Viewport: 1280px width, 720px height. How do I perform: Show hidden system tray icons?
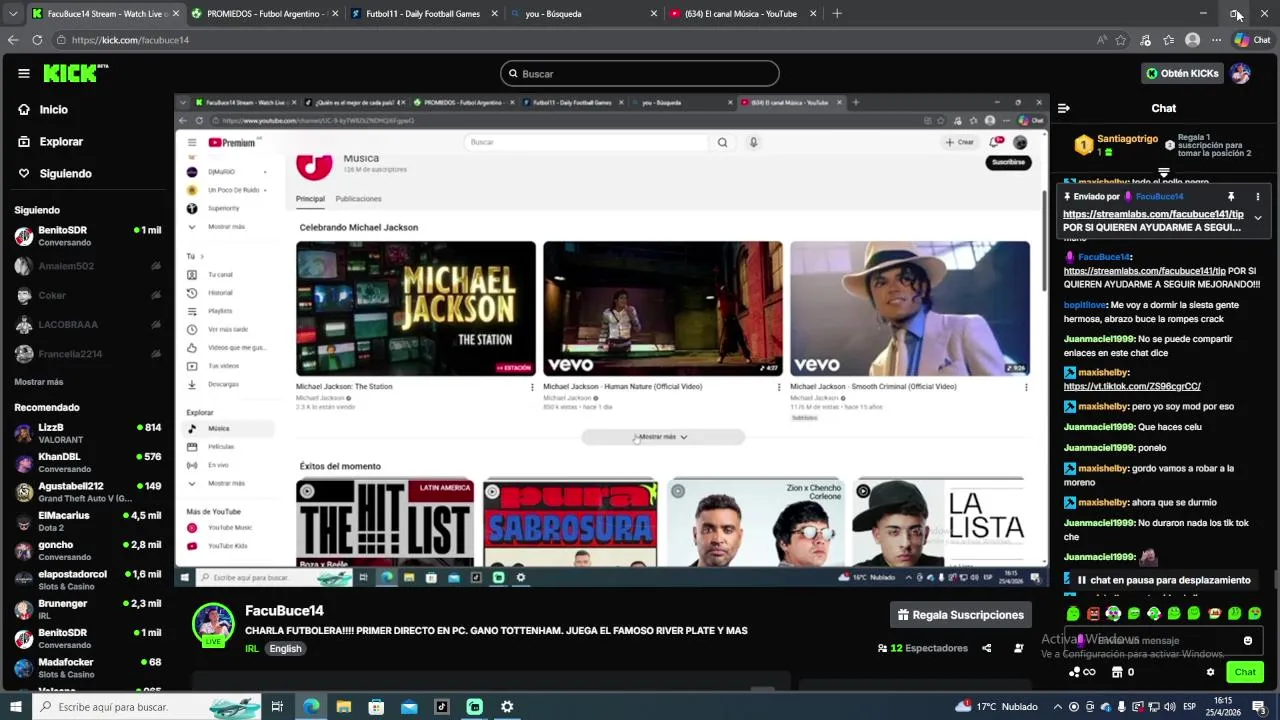click(1059, 707)
